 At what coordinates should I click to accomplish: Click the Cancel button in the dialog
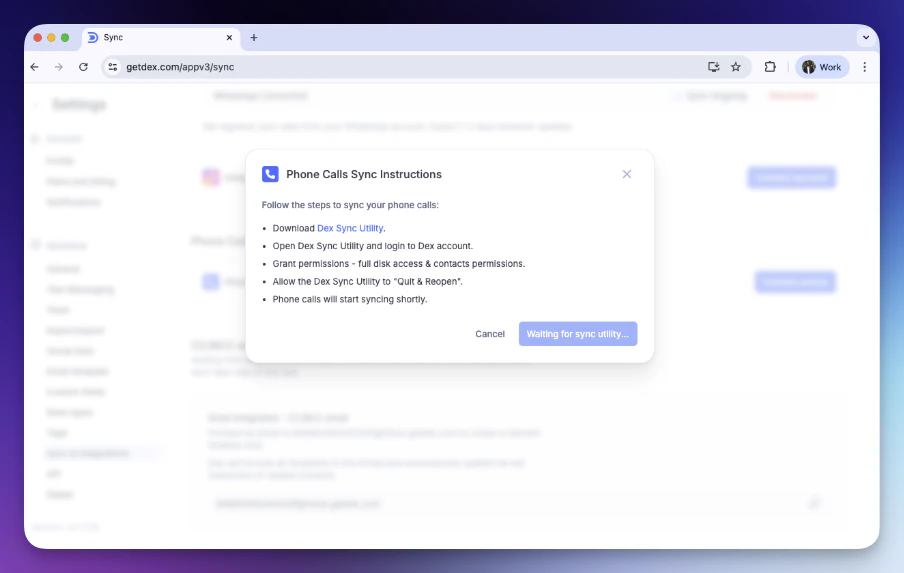(x=489, y=334)
